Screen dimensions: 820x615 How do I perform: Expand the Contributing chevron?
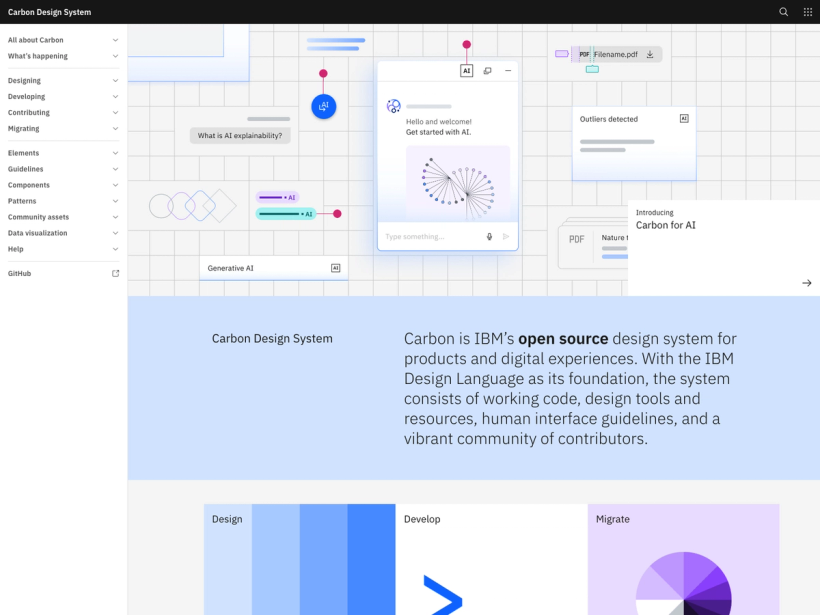[x=116, y=113]
